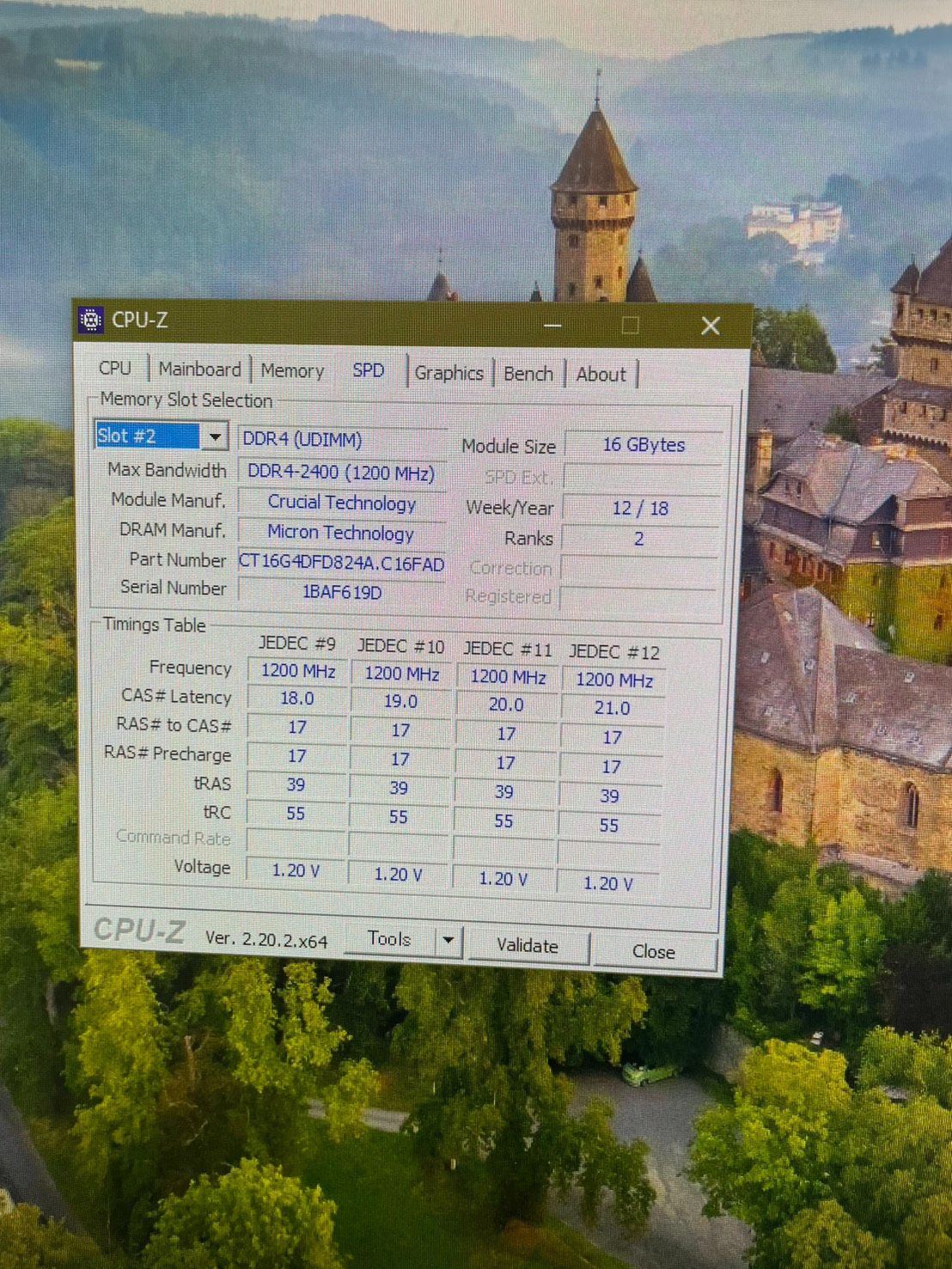Open the Graphics tab
Screen dimensions: 952x1269
pyautogui.click(x=449, y=373)
